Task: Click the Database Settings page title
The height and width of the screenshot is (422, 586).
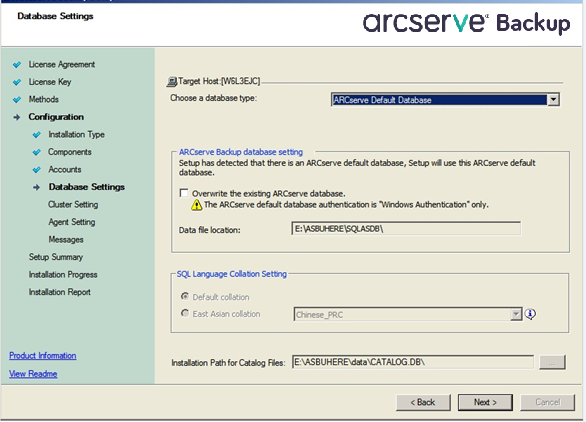Action: [55, 16]
